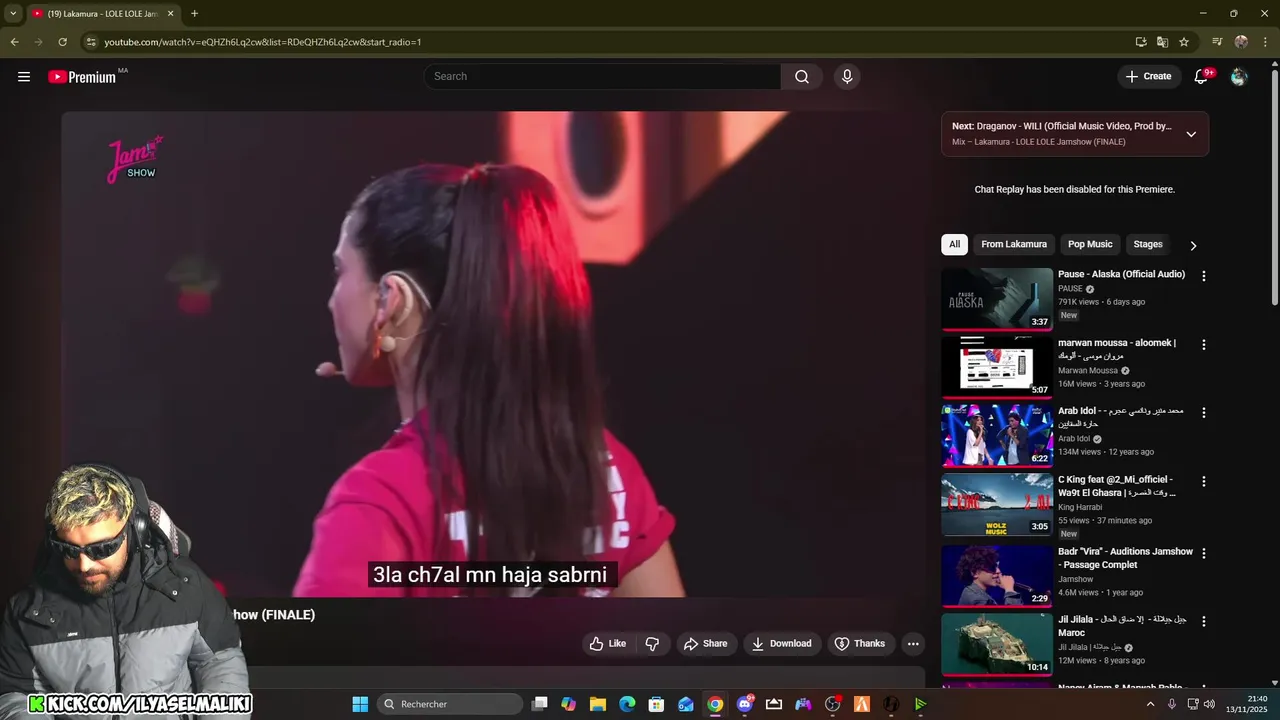This screenshot has width=1280, height=720.
Task: Select the Pop Music filter chip
Action: [1090, 244]
